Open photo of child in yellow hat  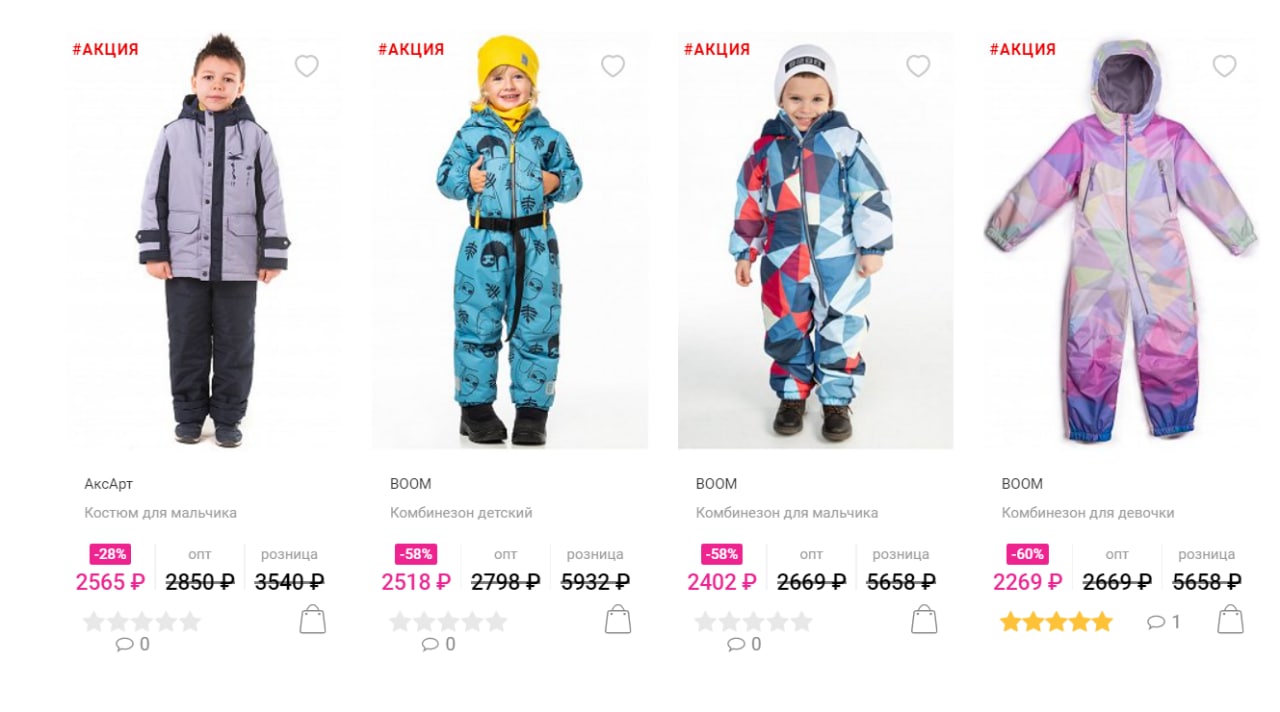(x=510, y=241)
